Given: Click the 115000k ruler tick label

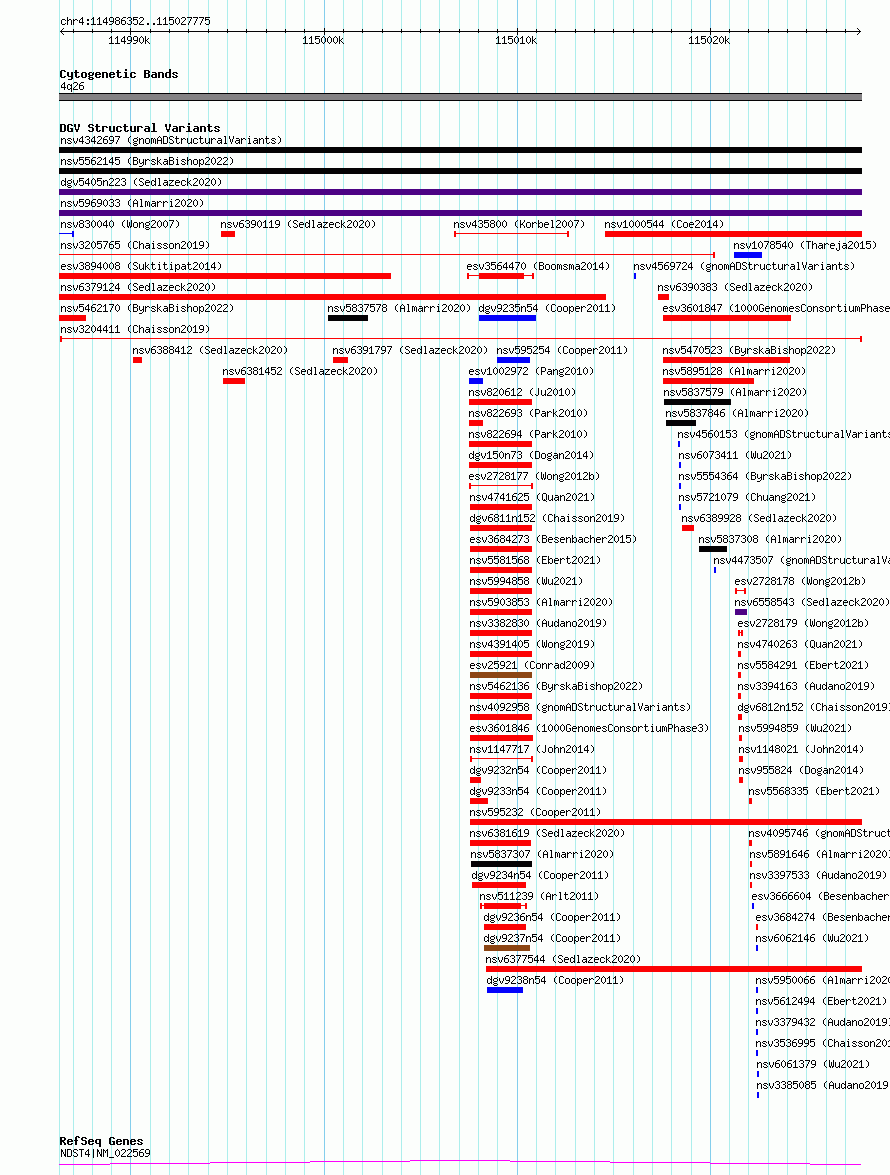Looking at the screenshot, I should (x=323, y=40).
